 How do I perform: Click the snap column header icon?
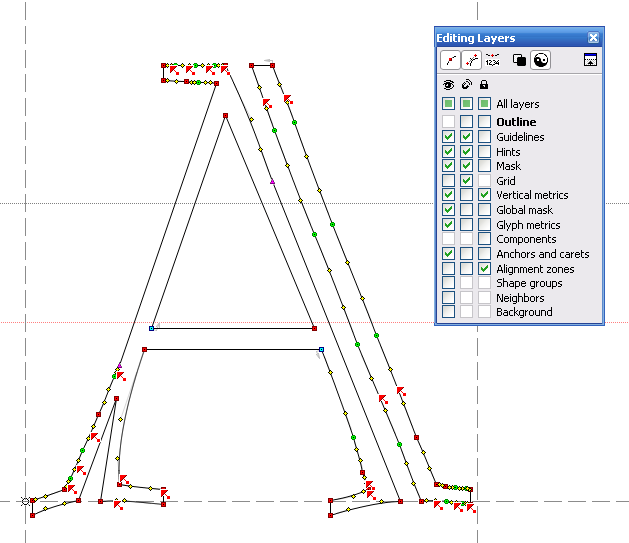point(467,85)
